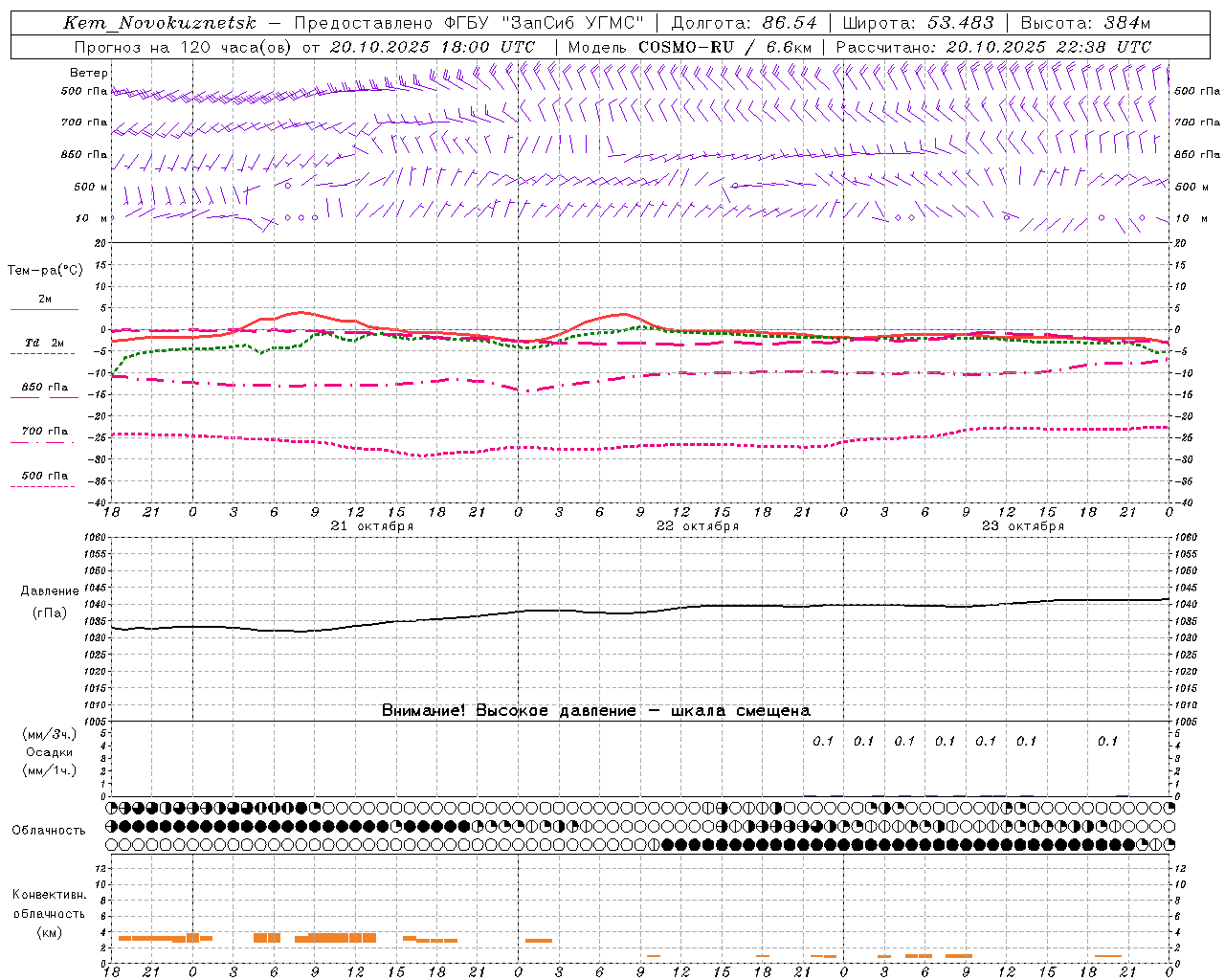Click the '(мм/1ч.)' precipitation unit label
This screenshot has width=1225, height=980.
(50, 770)
